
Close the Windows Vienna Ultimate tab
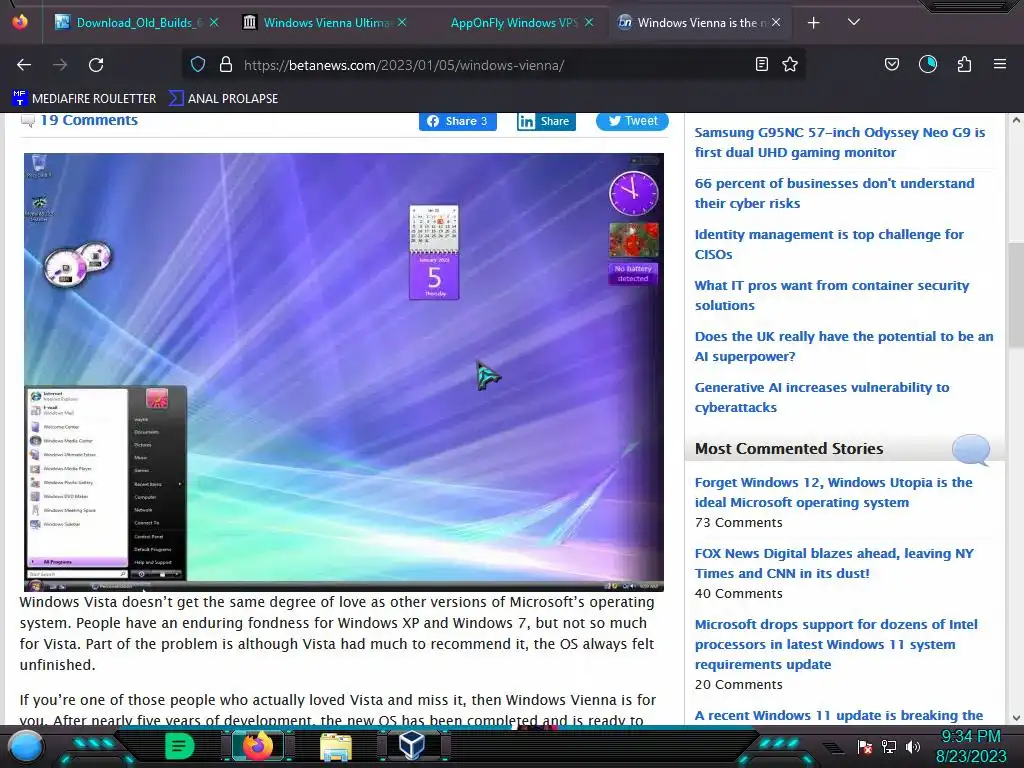[x=402, y=22]
